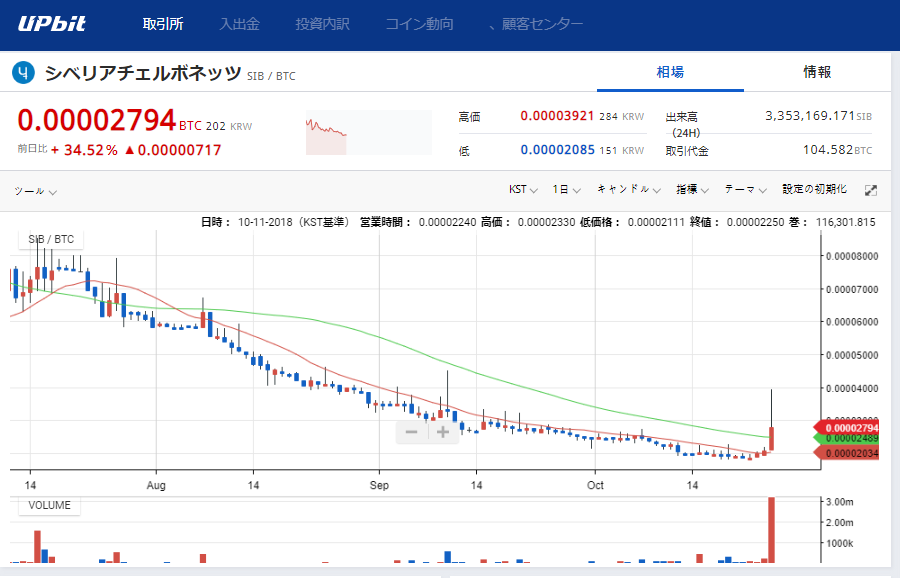Open the 指標 indicators dropdown
Image resolution: width=900 pixels, height=578 pixels.
coord(692,190)
